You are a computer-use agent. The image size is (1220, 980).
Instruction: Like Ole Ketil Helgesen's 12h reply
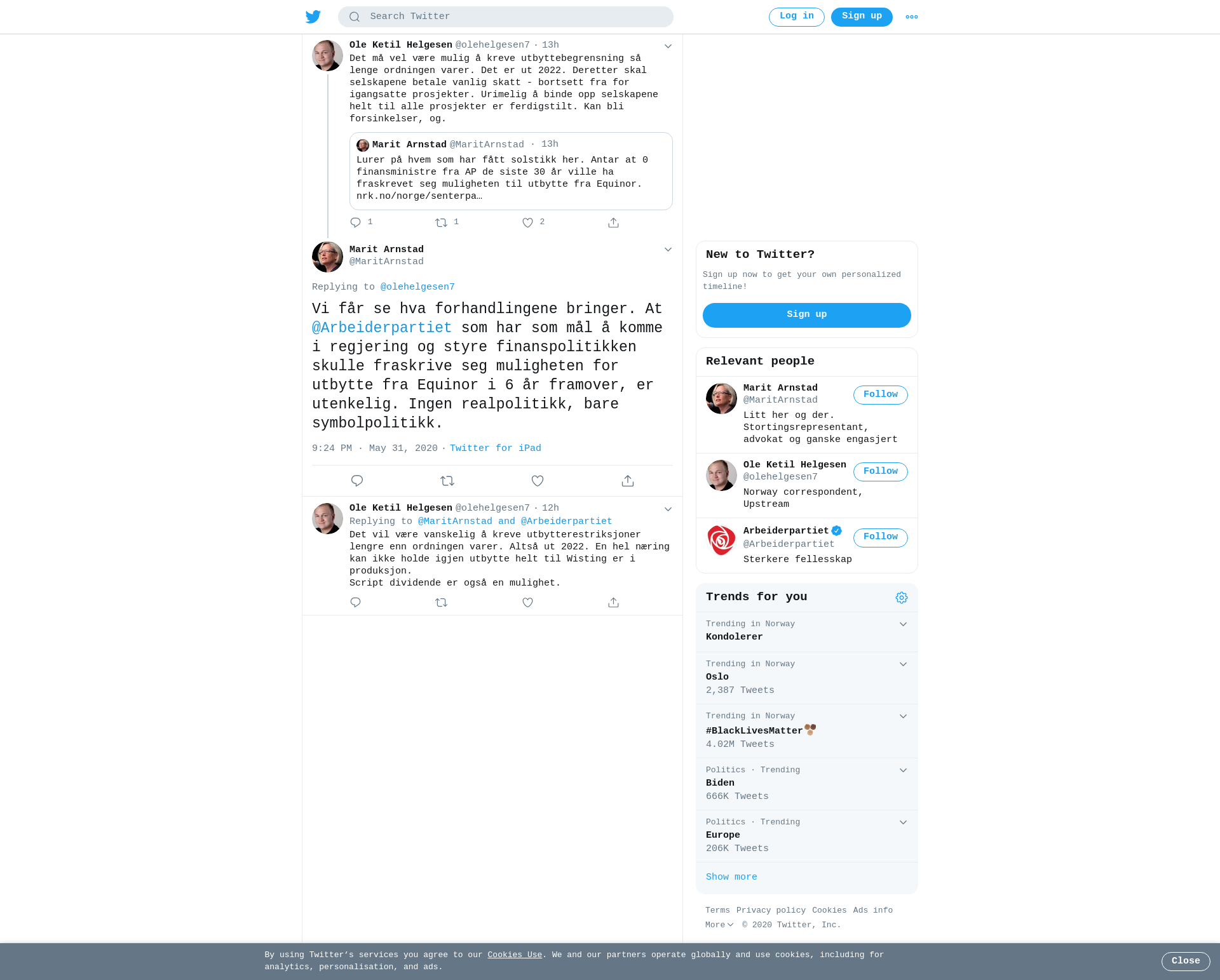pos(527,602)
